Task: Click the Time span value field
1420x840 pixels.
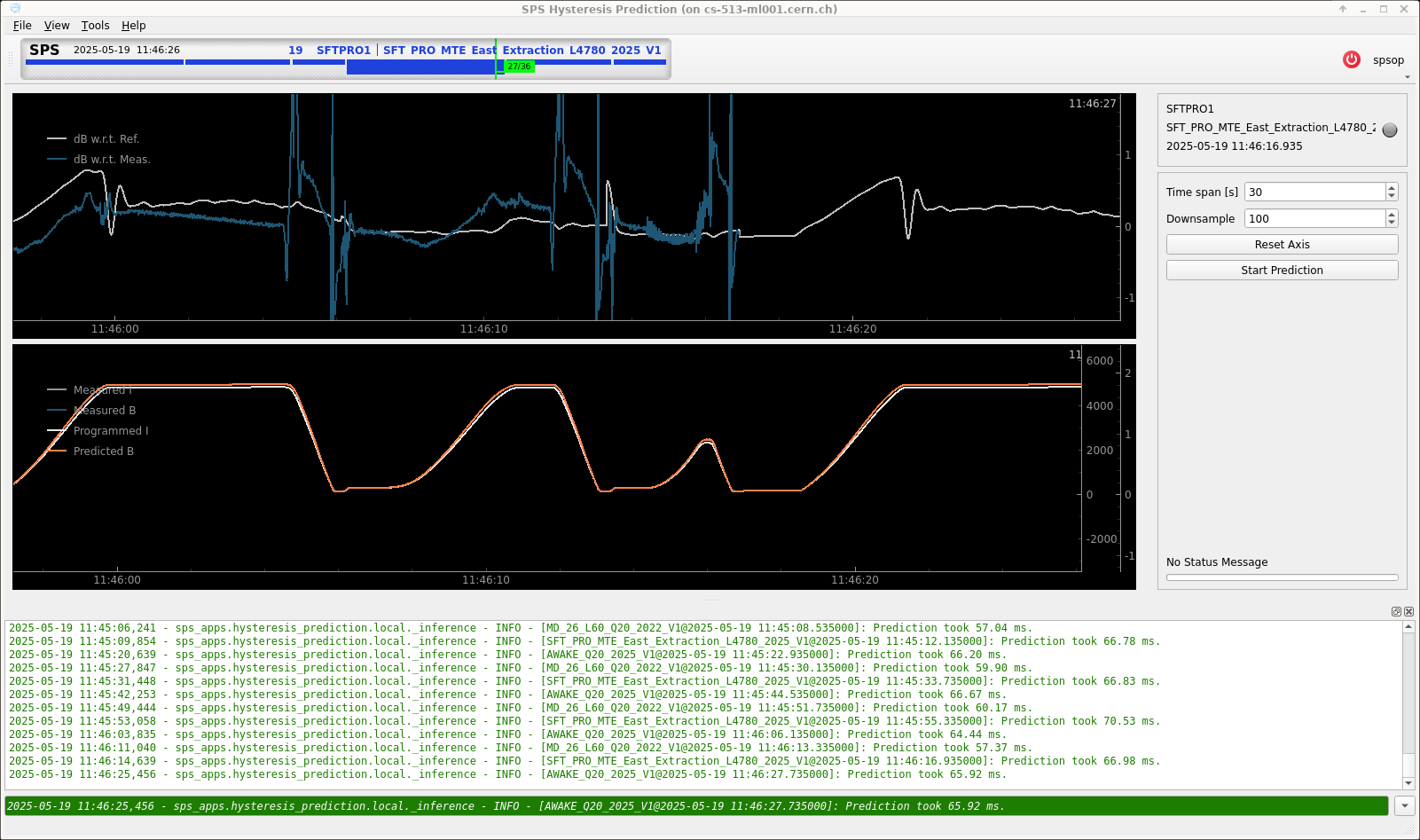Action: [1314, 192]
